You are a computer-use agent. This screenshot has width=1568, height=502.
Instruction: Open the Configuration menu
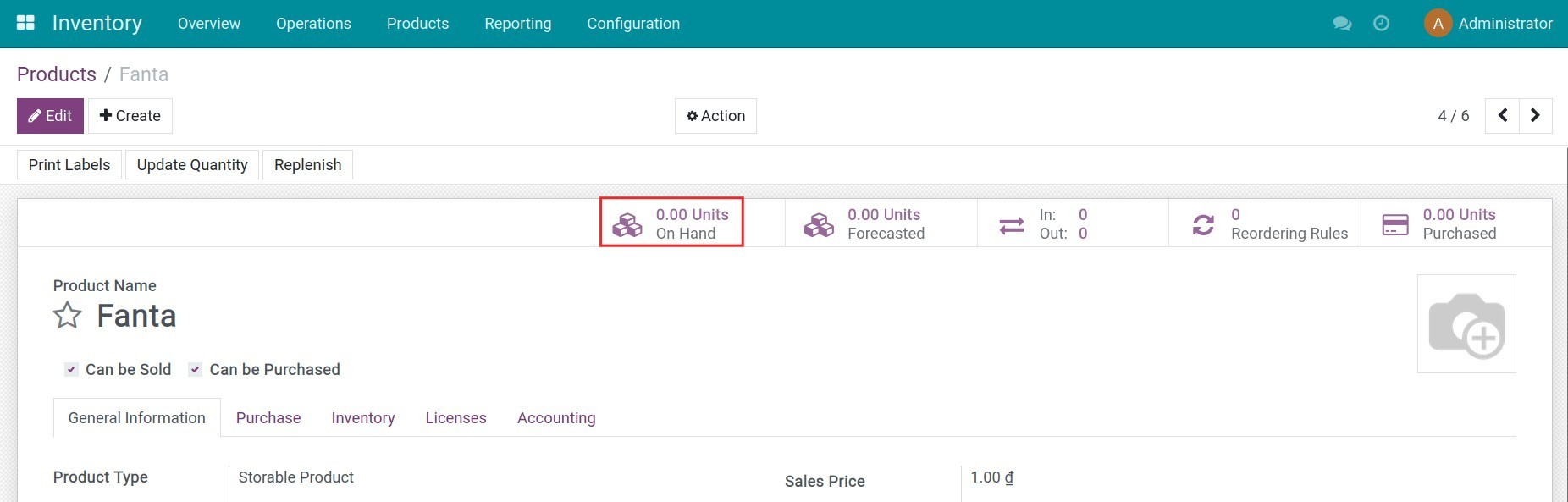(632, 24)
